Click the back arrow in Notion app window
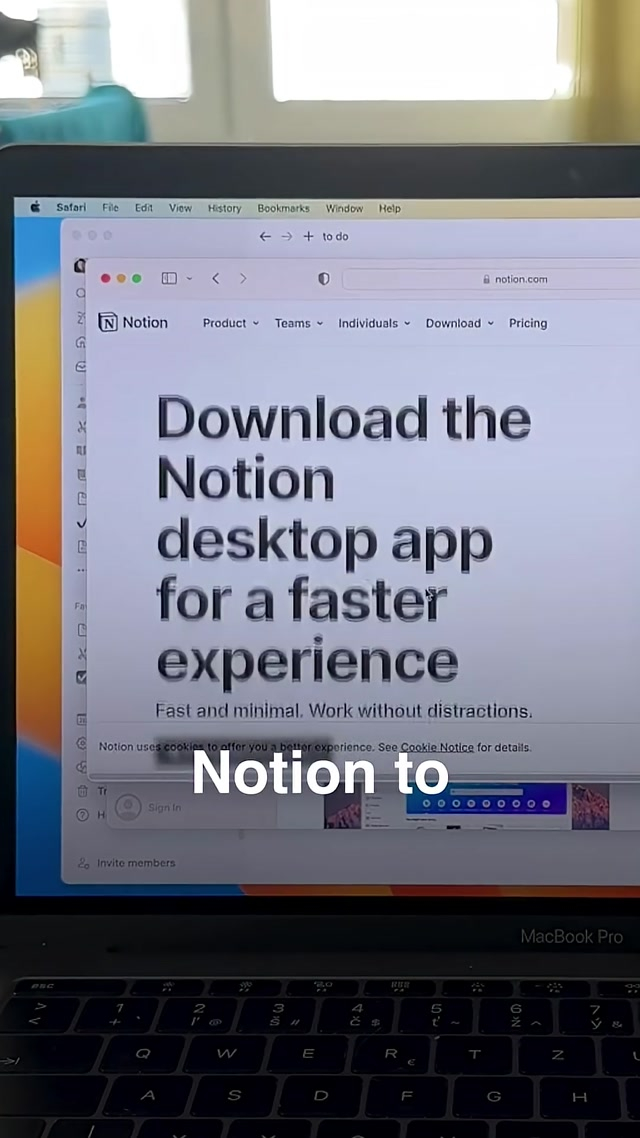This screenshot has height=1138, width=640. (x=265, y=237)
